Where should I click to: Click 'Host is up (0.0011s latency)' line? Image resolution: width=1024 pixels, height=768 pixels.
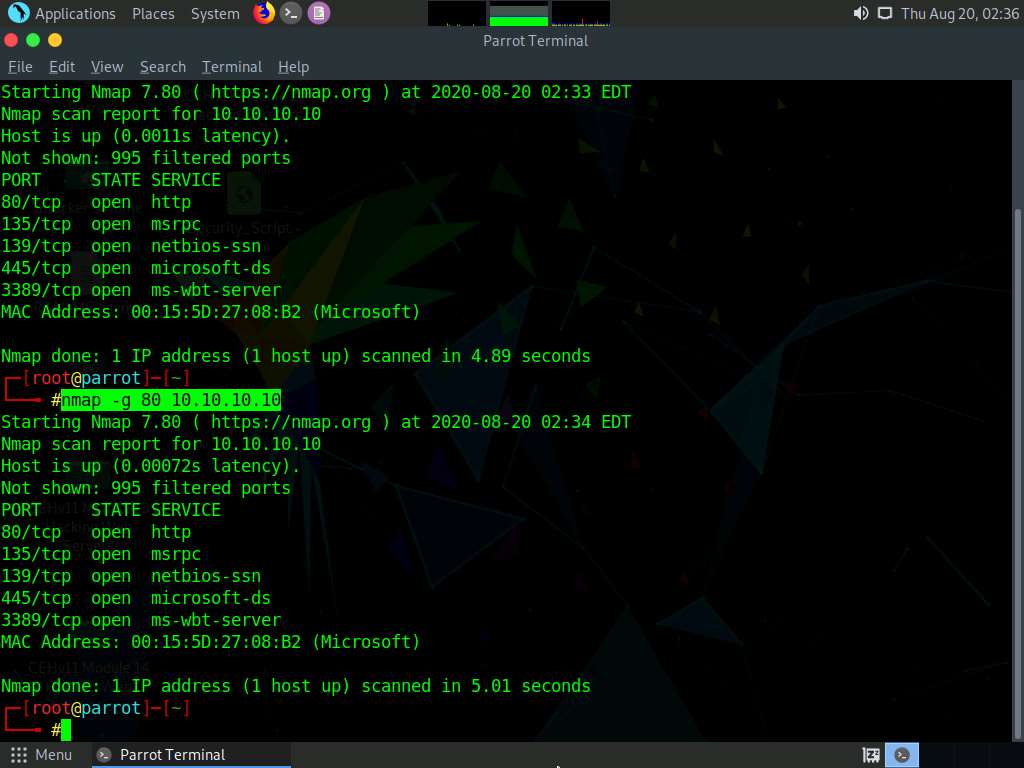146,136
